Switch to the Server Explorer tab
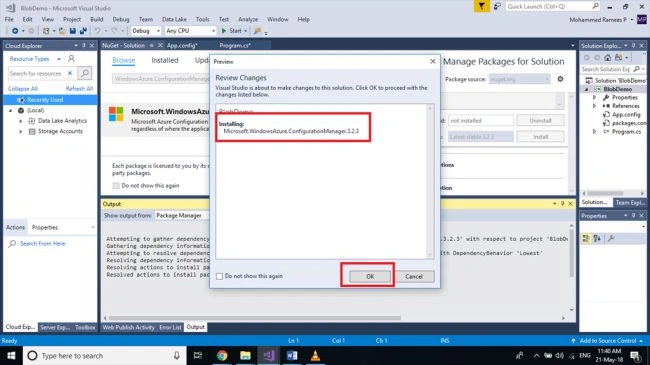The image size is (650, 365). pos(55,327)
